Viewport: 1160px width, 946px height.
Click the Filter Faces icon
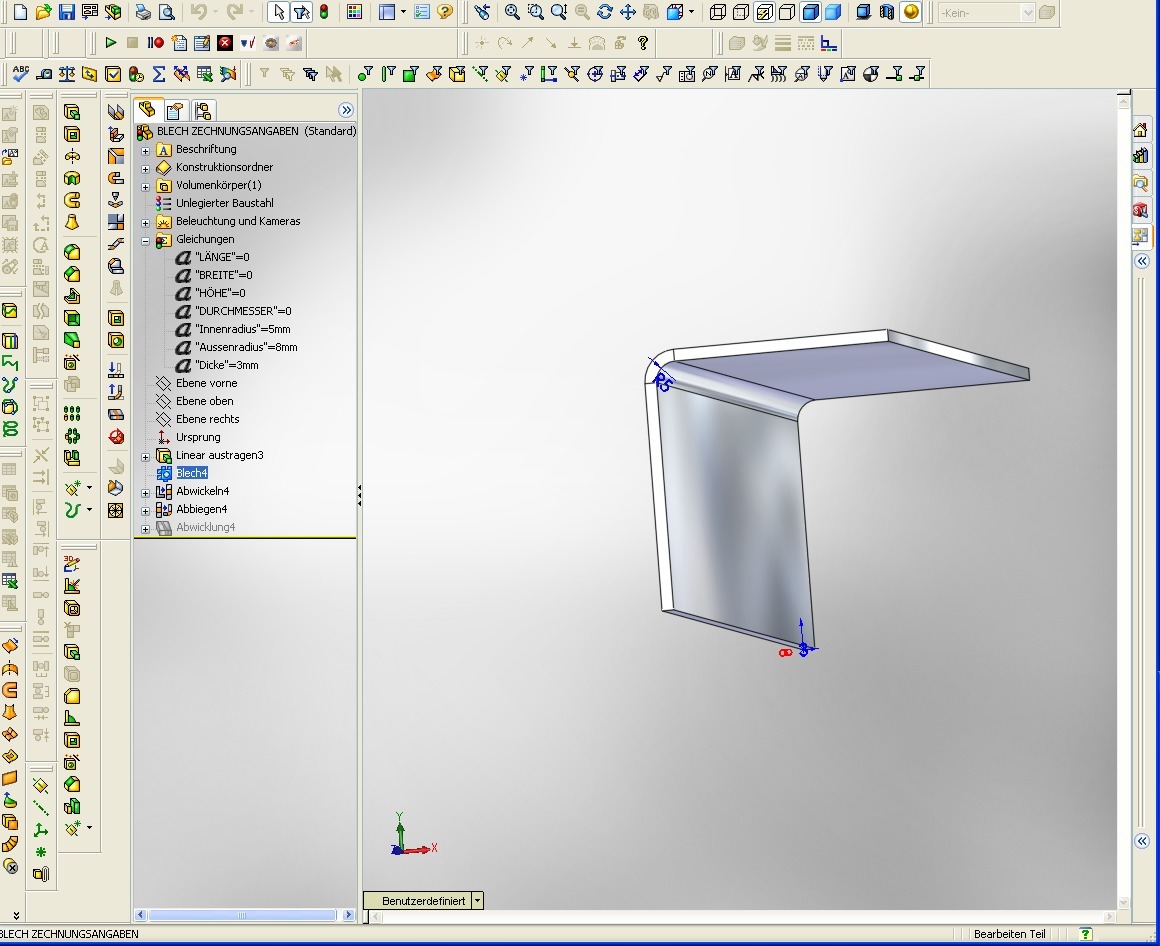[411, 74]
